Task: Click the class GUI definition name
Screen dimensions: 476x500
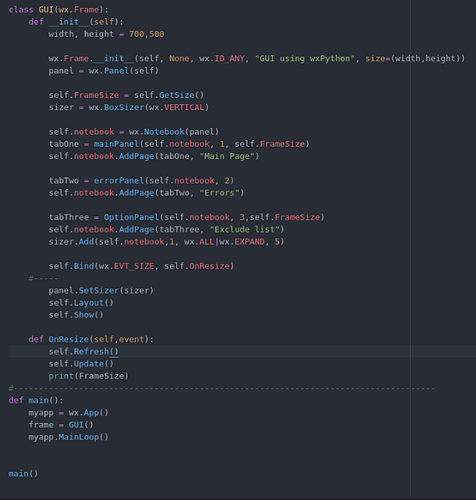Action: pyautogui.click(x=46, y=10)
